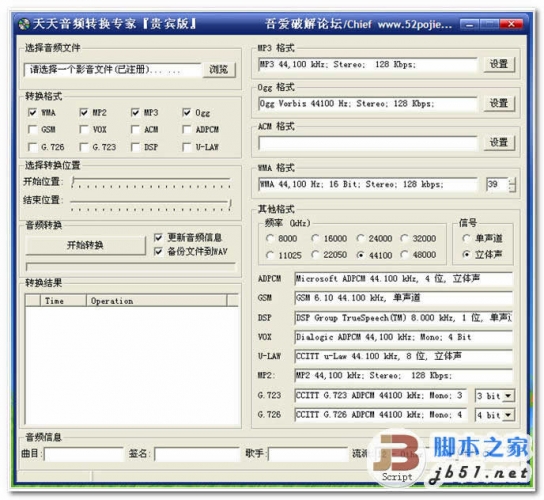This screenshot has width=544, height=500.
Task: Open Ogg 格式 设置 settings button
Action: click(x=499, y=103)
